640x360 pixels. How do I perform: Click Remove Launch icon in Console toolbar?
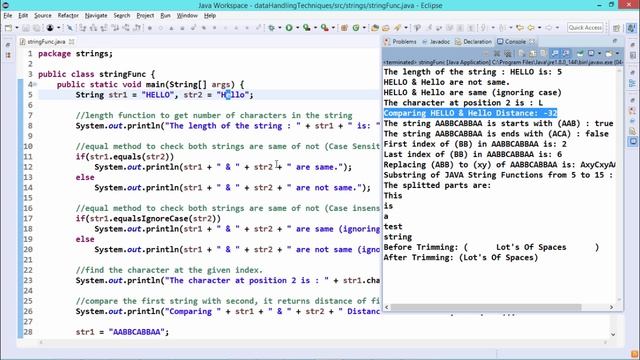(497, 53)
